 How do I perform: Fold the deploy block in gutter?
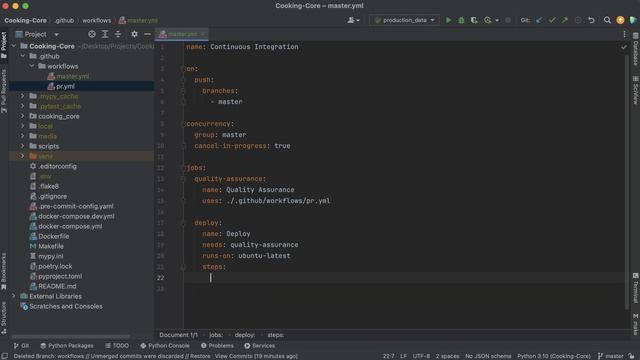click(x=183, y=223)
